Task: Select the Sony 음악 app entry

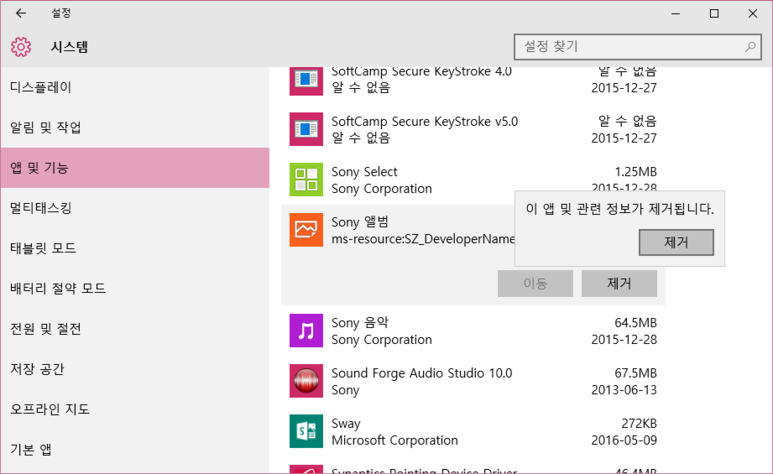Action: [473, 330]
